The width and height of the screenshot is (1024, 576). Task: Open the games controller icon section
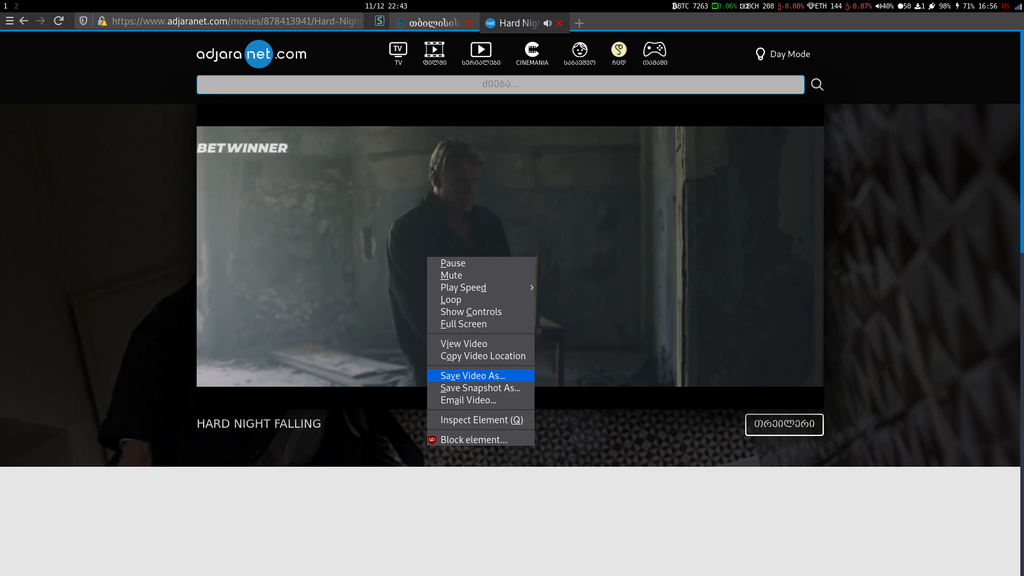click(654, 54)
